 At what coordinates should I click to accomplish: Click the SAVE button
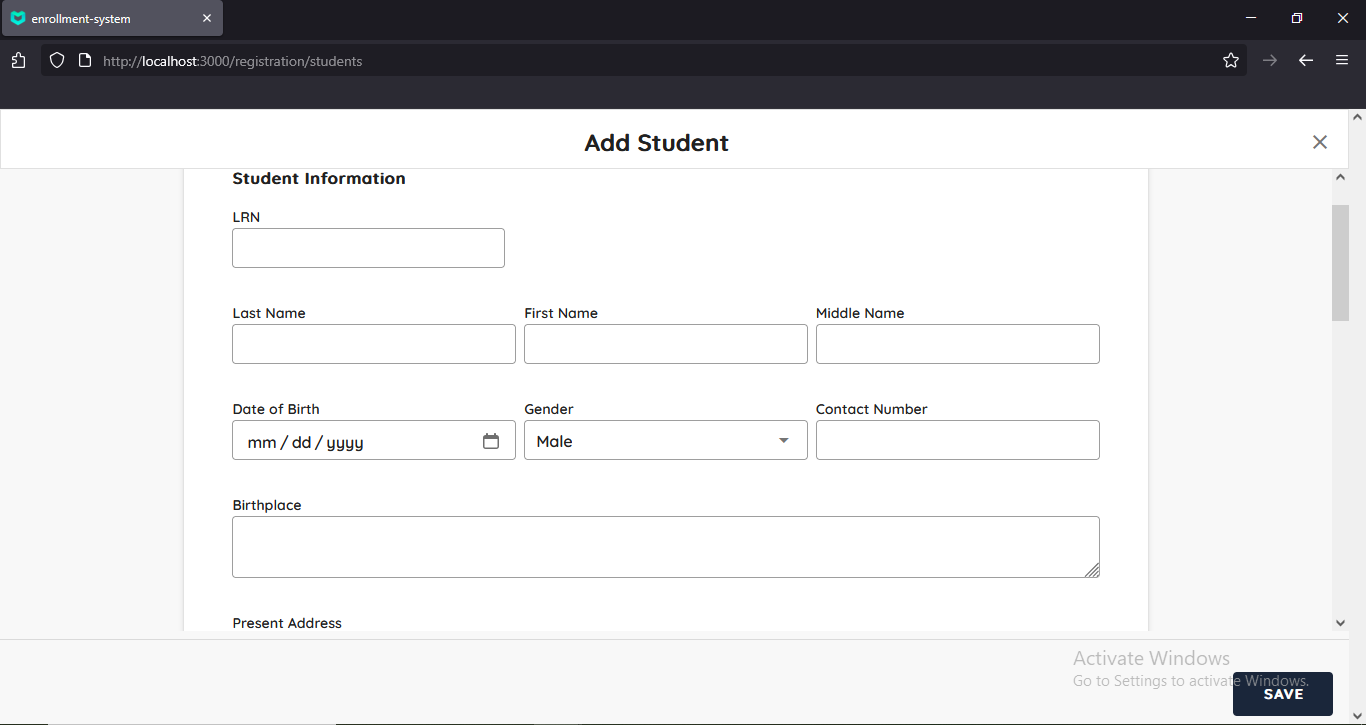click(1283, 694)
